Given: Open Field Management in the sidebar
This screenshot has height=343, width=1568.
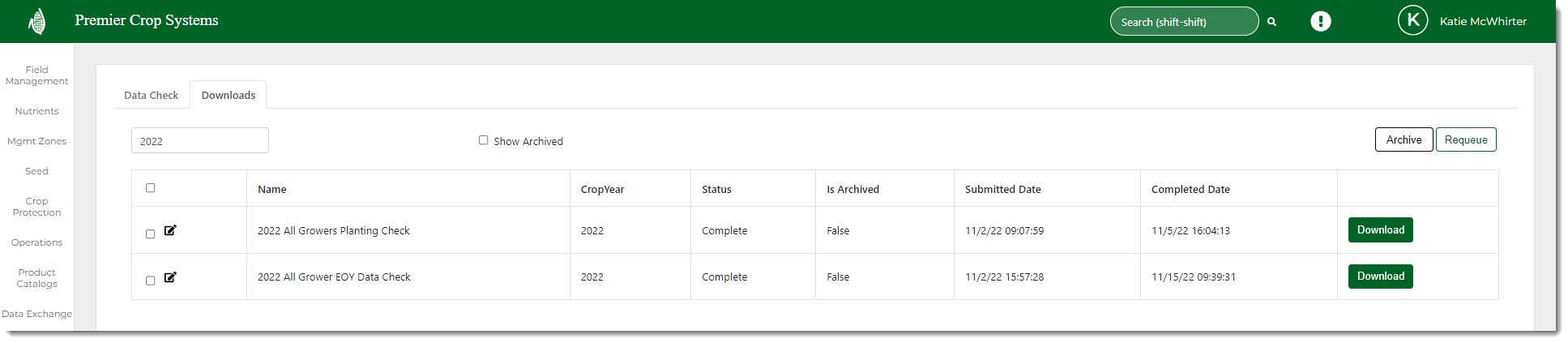Looking at the screenshot, I should pos(36,75).
